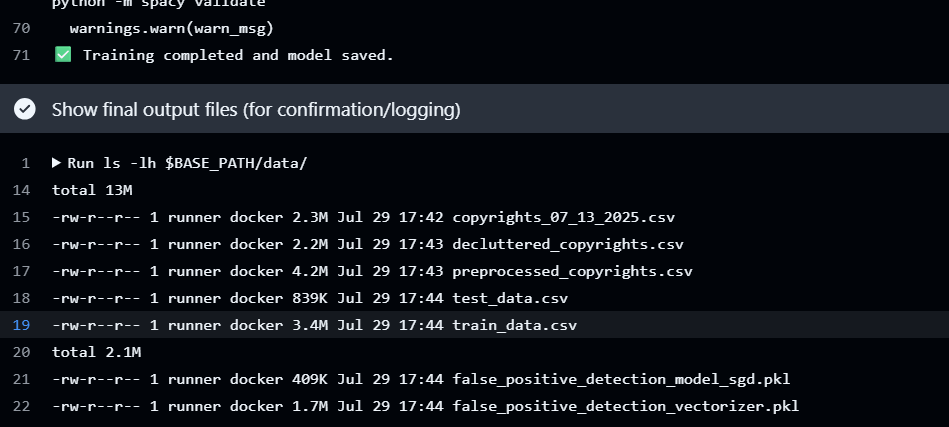Viewport: 949px width, 427px height.
Task: Click the test_data.csv log entry
Action: (474, 298)
